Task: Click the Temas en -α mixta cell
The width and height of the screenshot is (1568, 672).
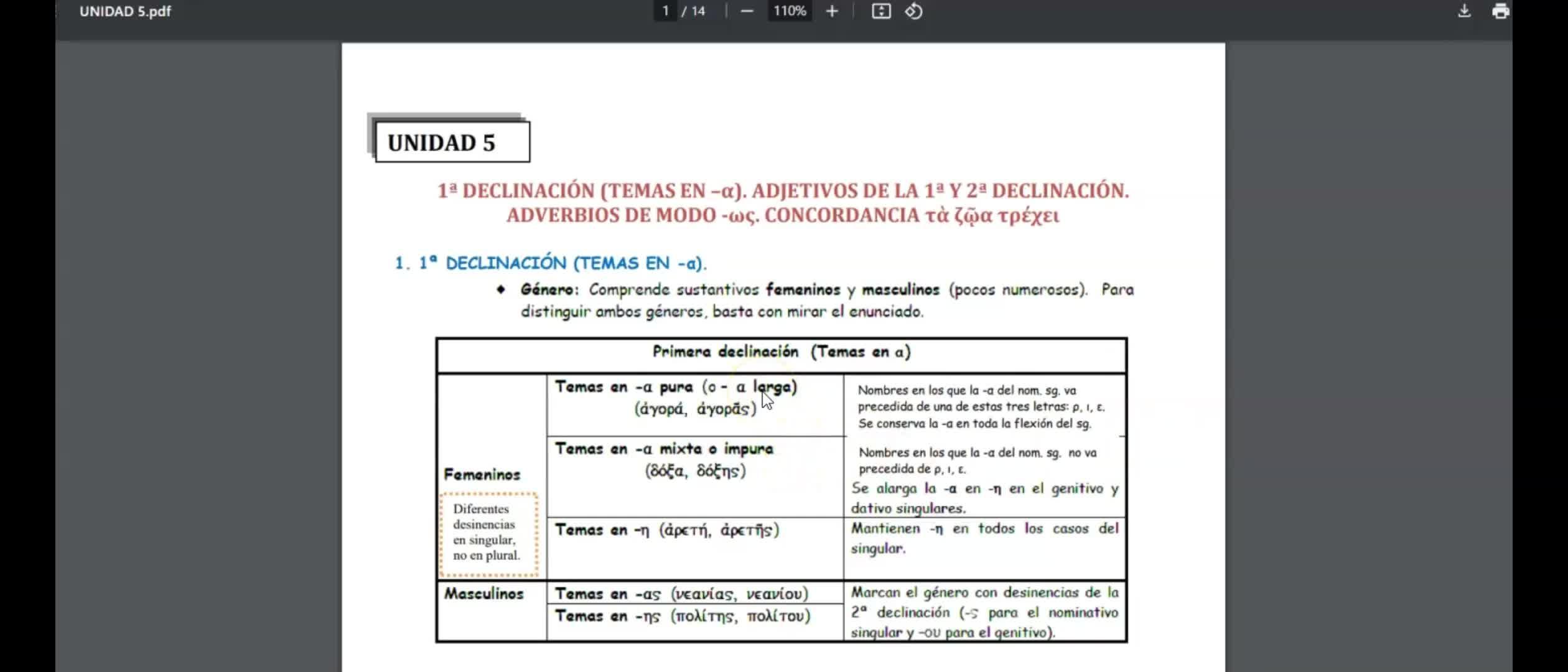Action: coord(694,460)
